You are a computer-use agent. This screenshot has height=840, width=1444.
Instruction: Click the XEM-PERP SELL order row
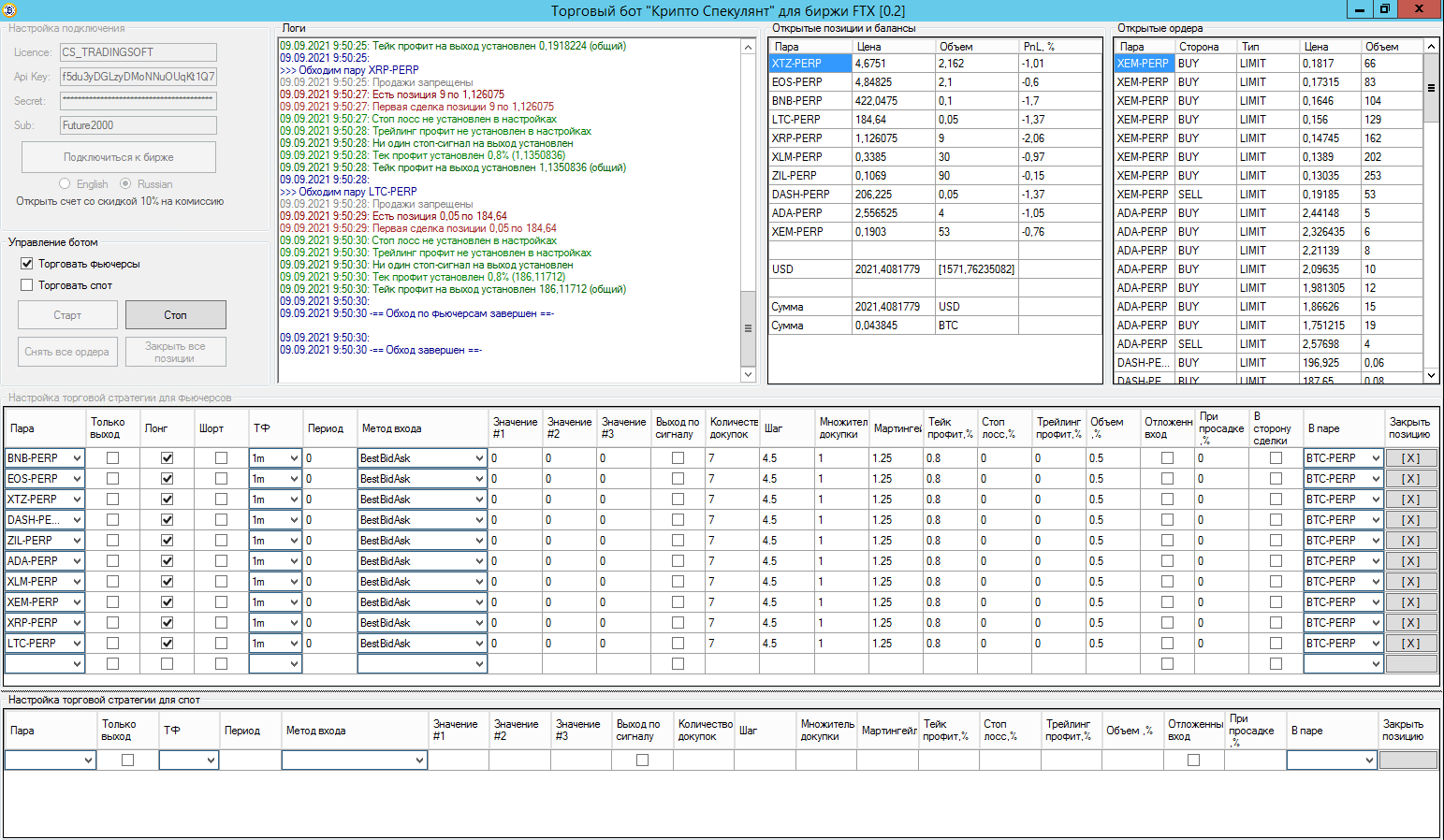coord(1268,195)
